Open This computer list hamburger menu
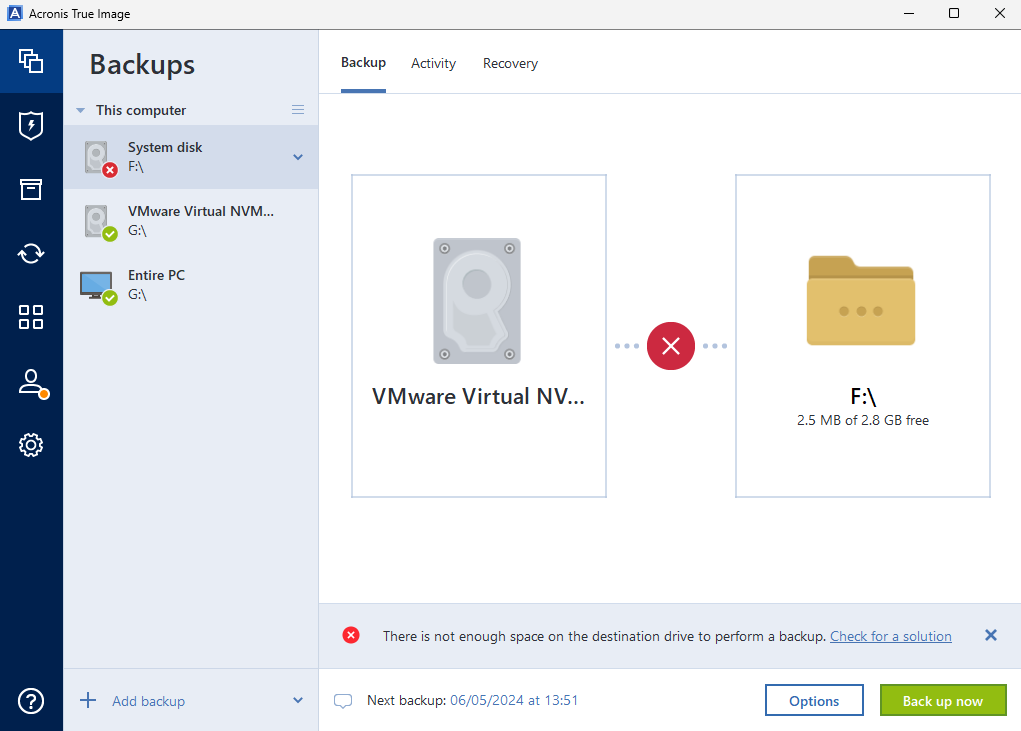The width and height of the screenshot is (1021, 731). pos(298,110)
